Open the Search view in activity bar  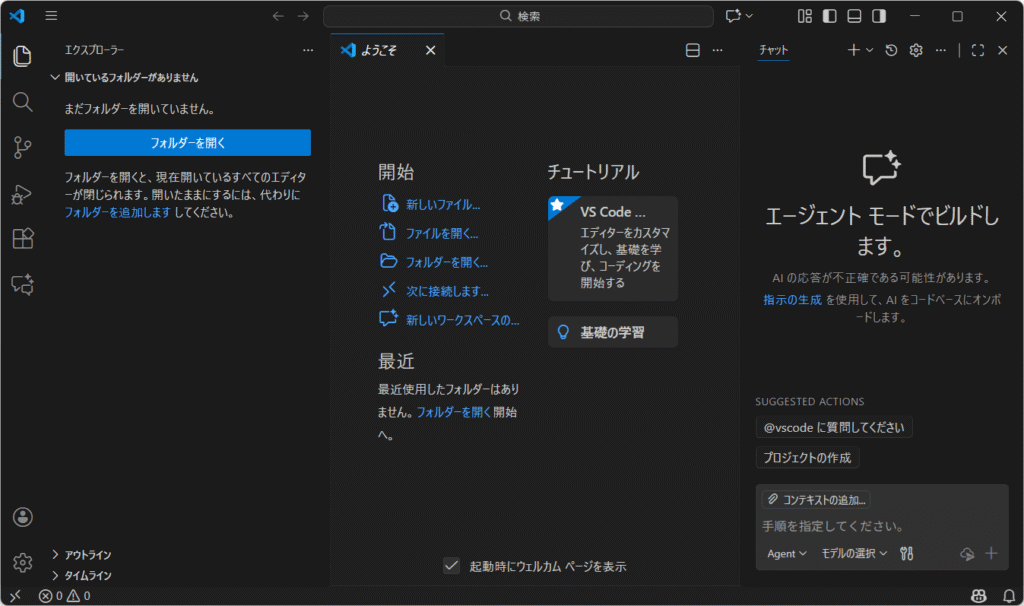click(x=22, y=102)
